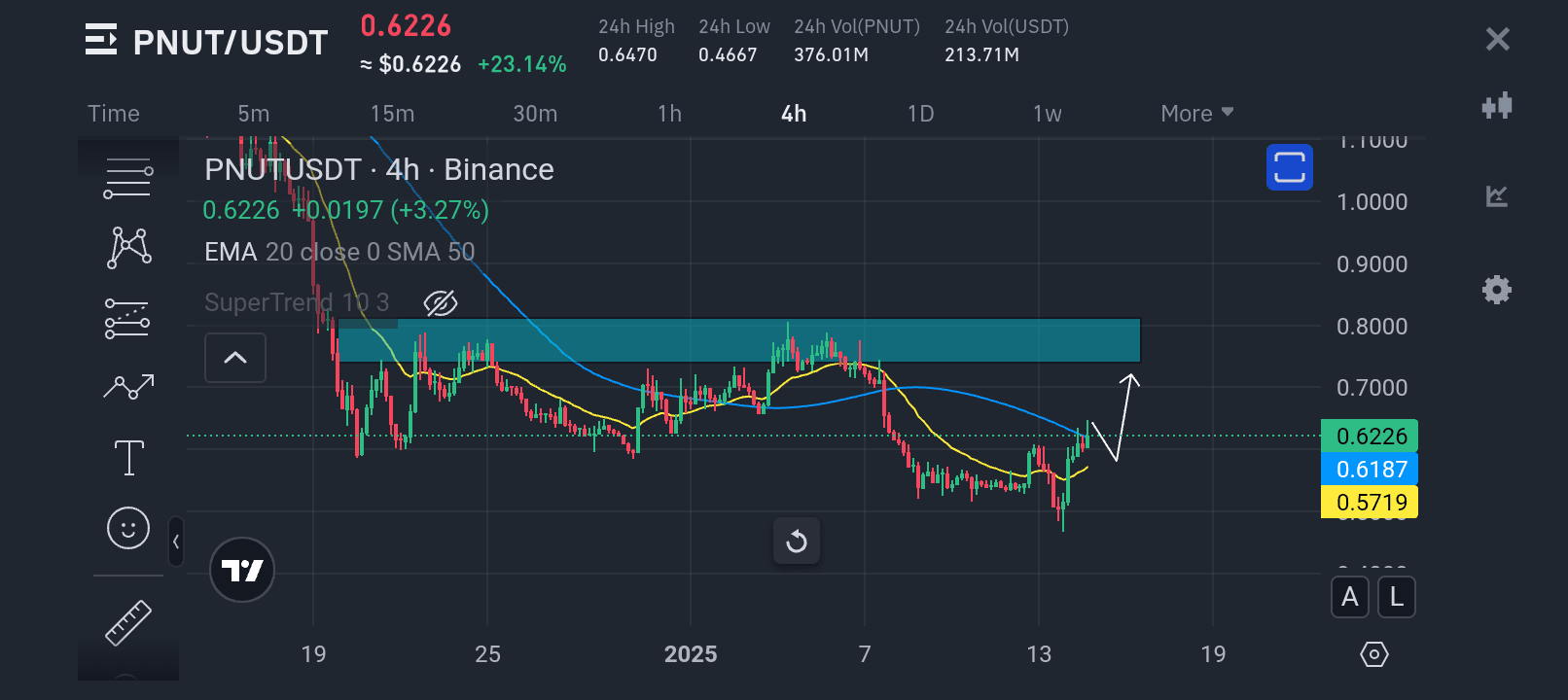The image size is (1568, 700).
Task: Select the yellow 0.5719 EMA axis label
Action: click(1370, 502)
